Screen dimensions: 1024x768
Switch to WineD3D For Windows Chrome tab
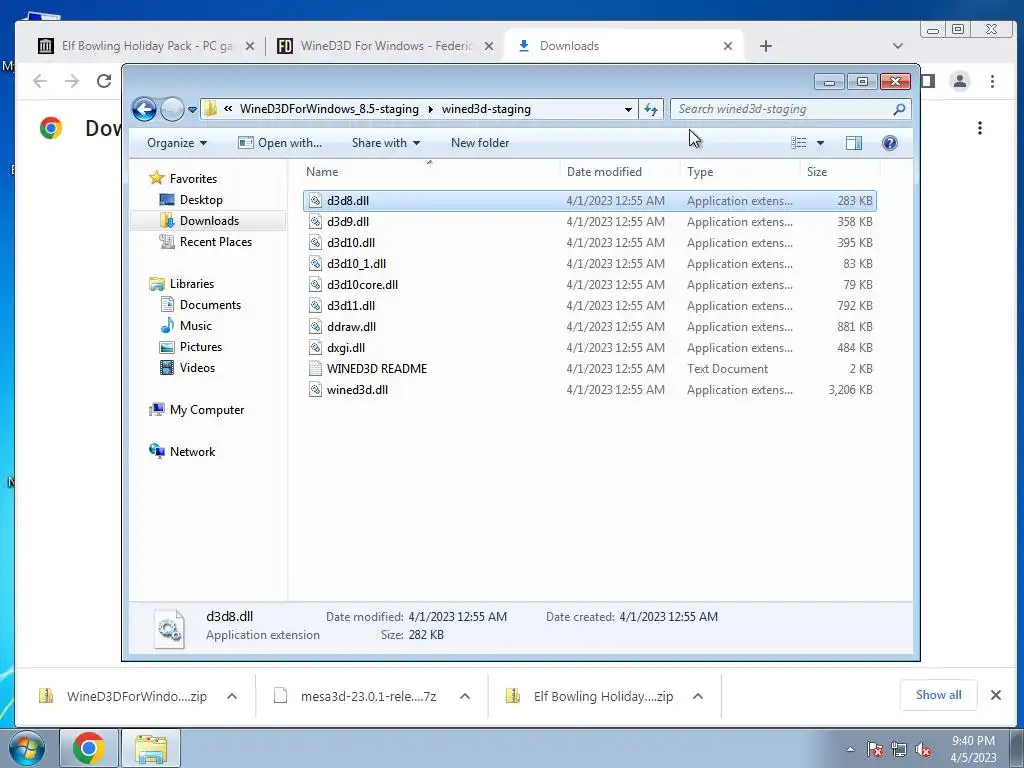tap(384, 46)
